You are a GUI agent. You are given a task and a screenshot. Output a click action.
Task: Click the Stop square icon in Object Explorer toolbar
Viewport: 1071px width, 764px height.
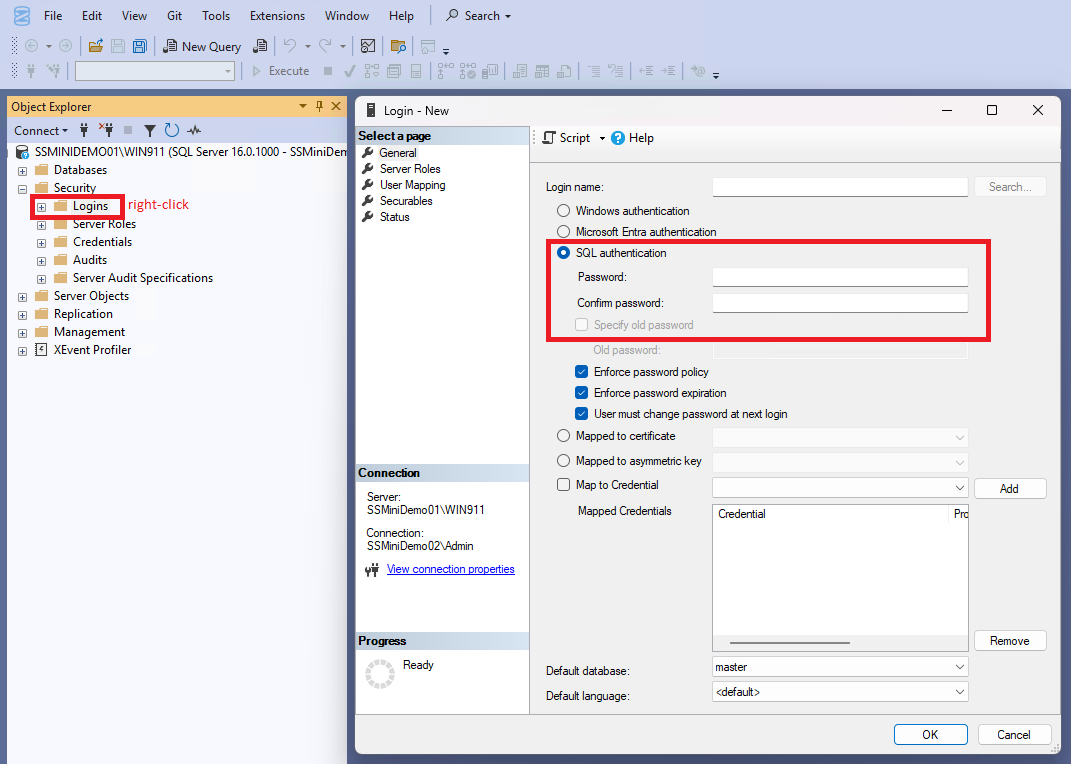[x=128, y=130]
